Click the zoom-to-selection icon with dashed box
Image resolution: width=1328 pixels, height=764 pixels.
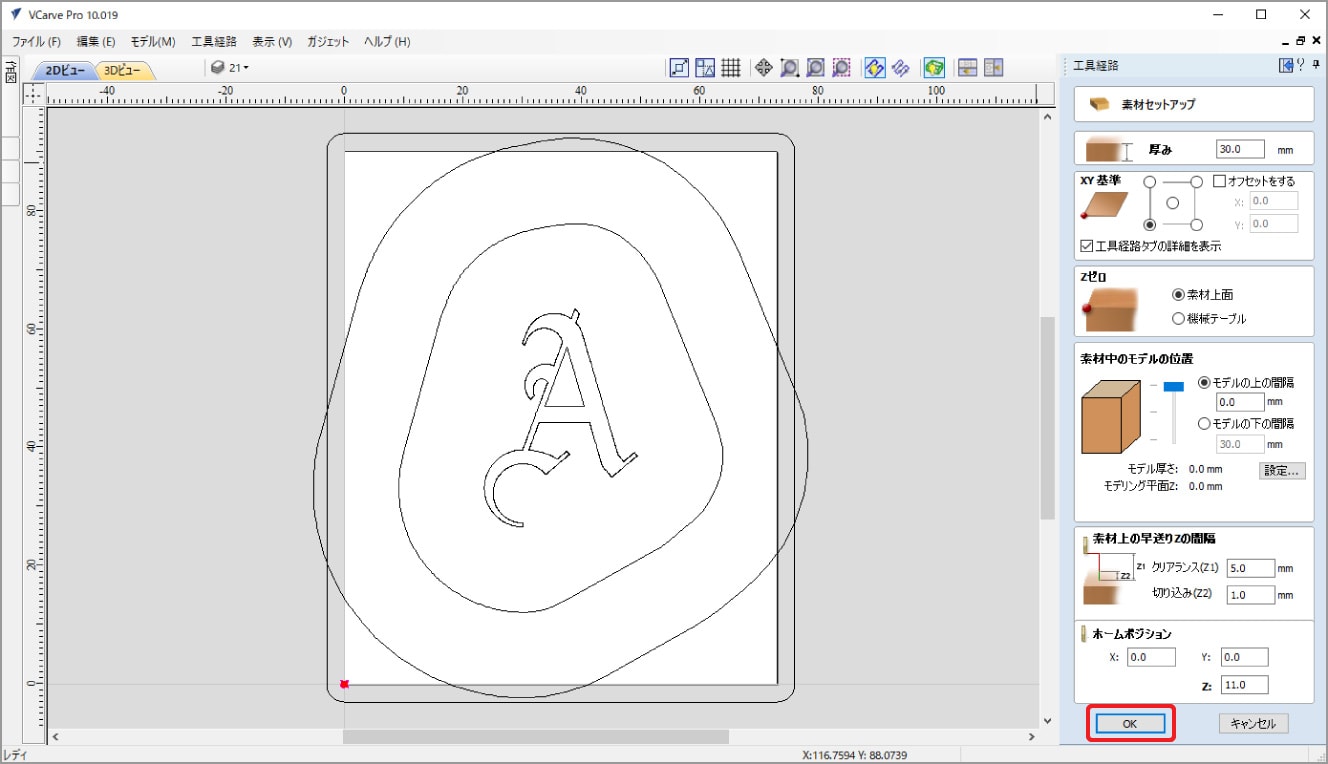[842, 68]
